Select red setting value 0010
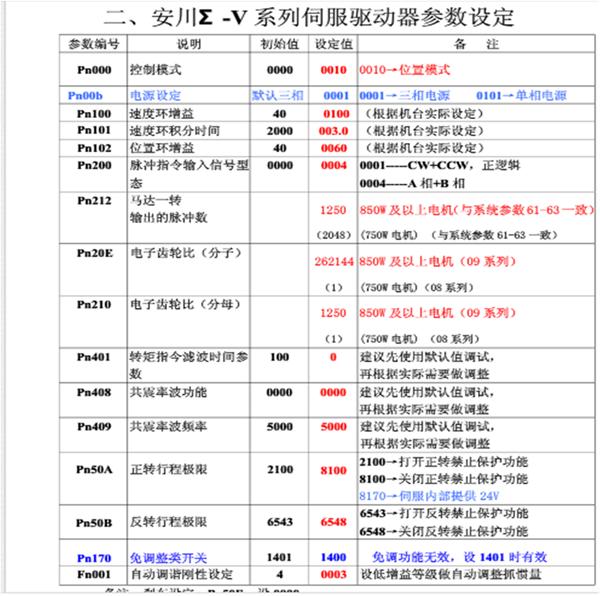The height and width of the screenshot is (596, 600). coord(333,70)
